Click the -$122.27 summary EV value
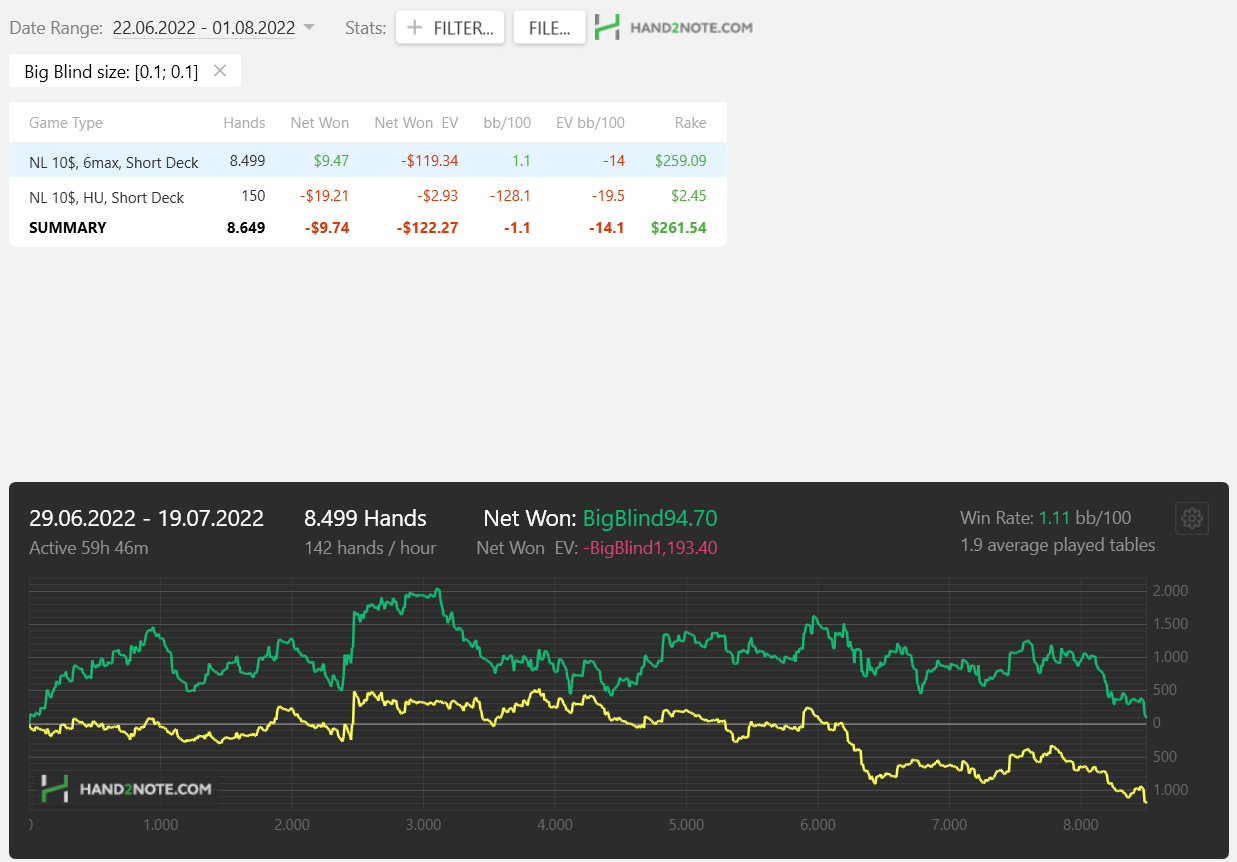 [427, 227]
